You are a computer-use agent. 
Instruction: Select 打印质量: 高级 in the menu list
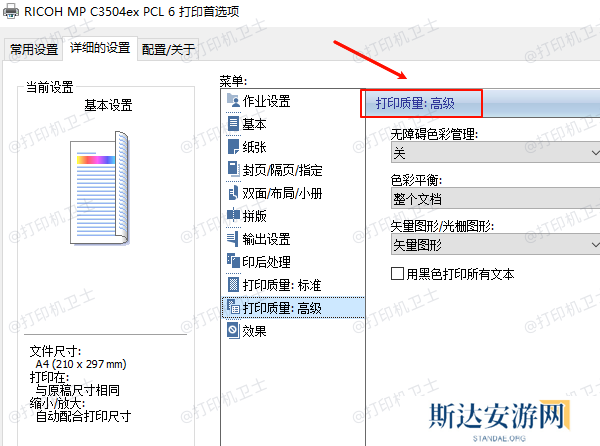click(293, 308)
